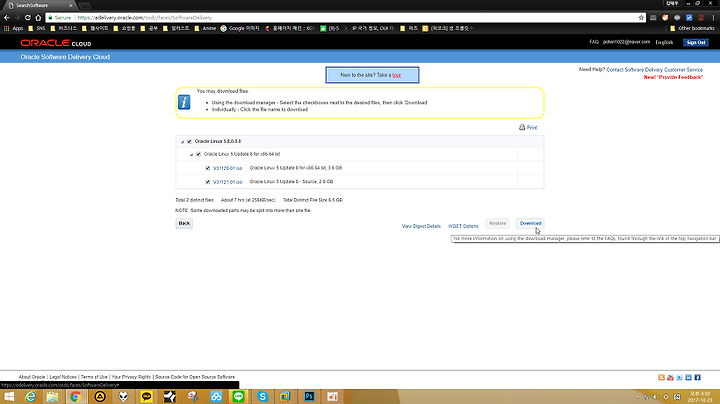Screen dimensions: 720x404
Task: Click the taskbar clock and date
Action: pyautogui.click(x=700, y=397)
